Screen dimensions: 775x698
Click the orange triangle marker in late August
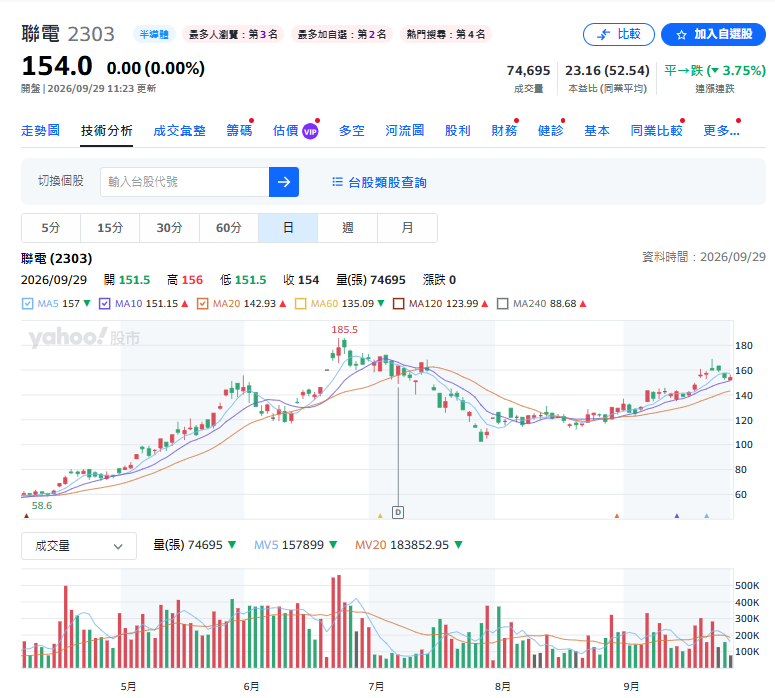tap(616, 516)
